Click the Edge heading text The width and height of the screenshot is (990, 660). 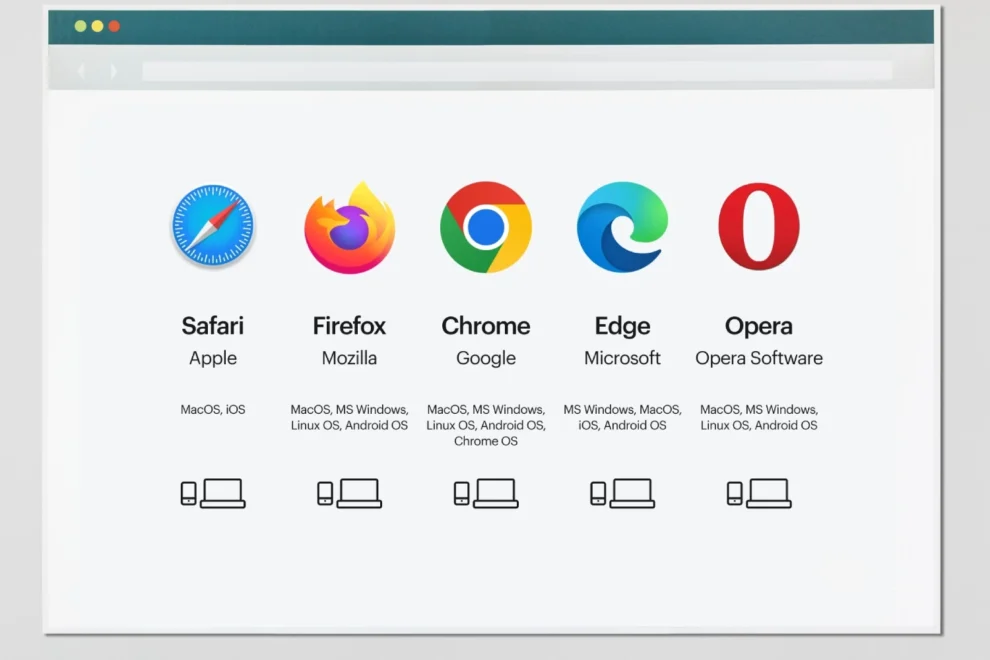pyautogui.click(x=622, y=326)
